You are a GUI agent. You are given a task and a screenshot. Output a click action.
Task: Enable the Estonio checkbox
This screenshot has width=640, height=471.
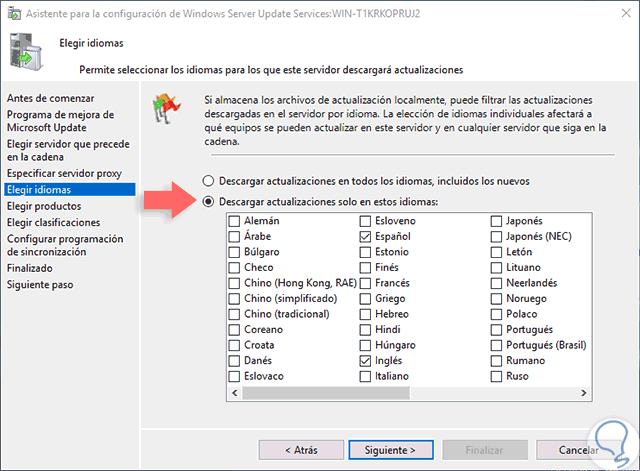point(365,252)
